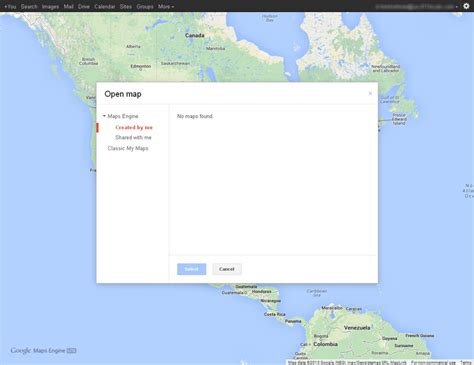The width and height of the screenshot is (474, 365).
Task: Select the Created by me filter
Action: coord(134,127)
